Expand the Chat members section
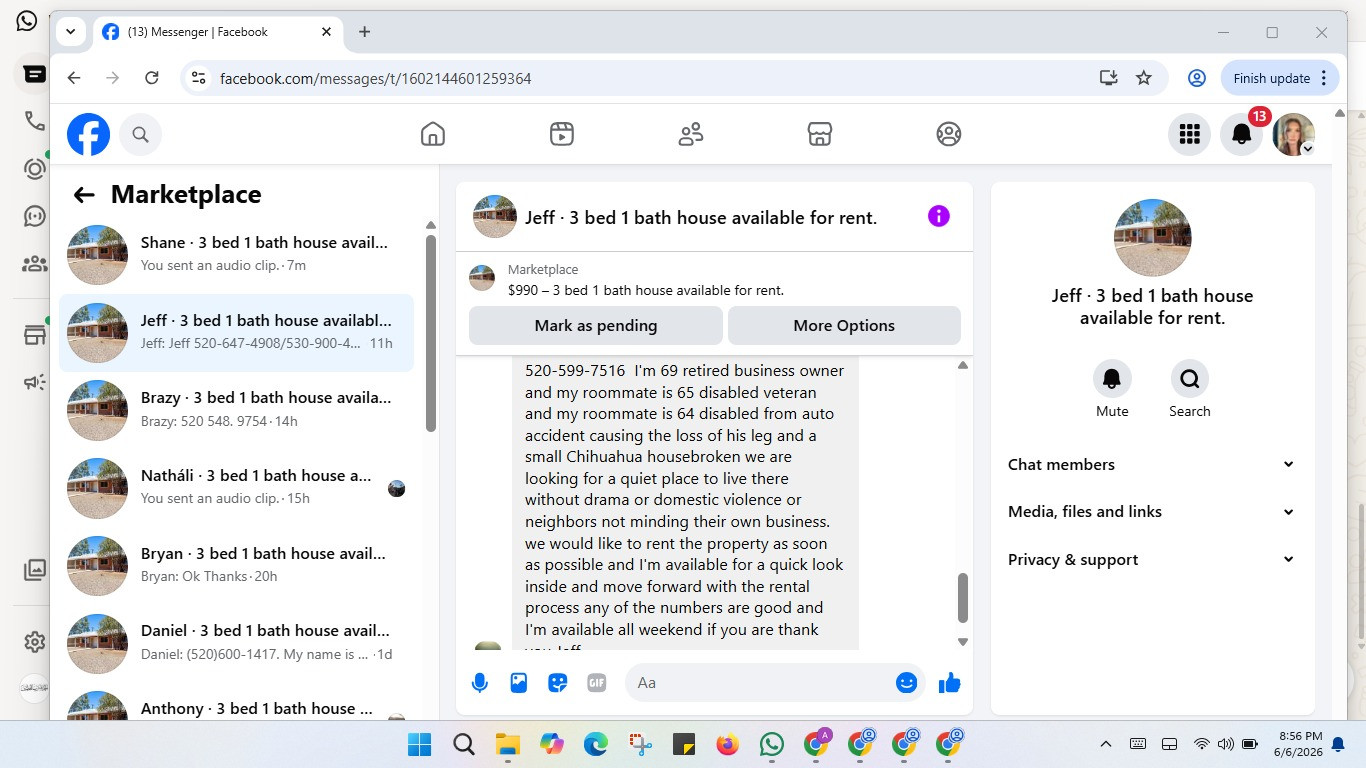The width and height of the screenshot is (1366, 768). [1152, 464]
